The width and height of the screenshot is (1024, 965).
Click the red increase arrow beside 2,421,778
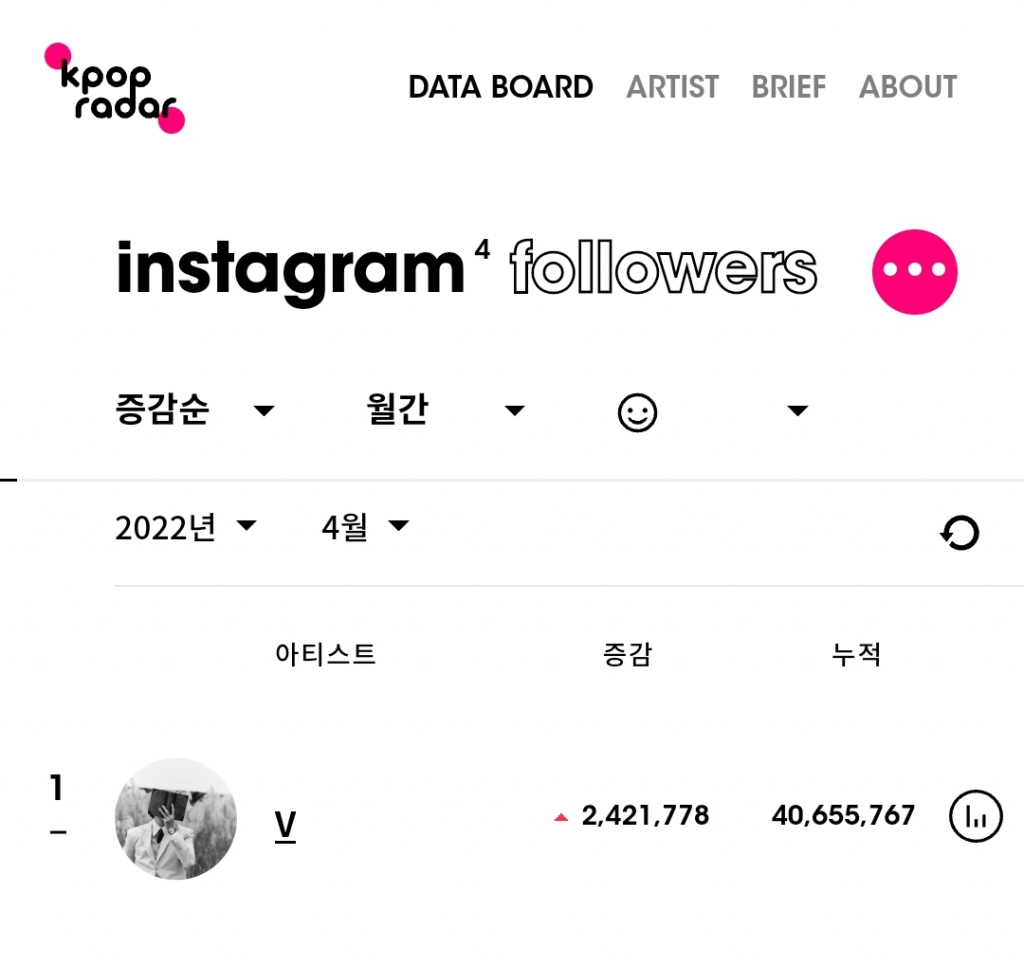coord(561,817)
